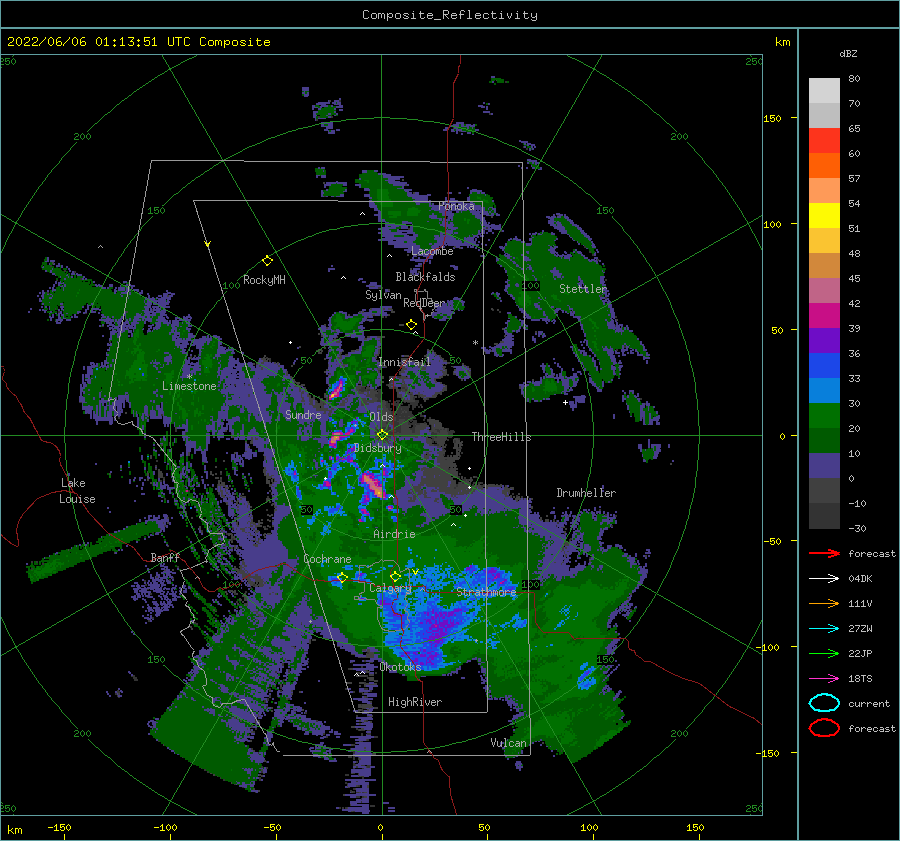Screen dimensions: 900x841
Task: Click the yellow diamond marker west of Calgary
Action: tap(342, 577)
